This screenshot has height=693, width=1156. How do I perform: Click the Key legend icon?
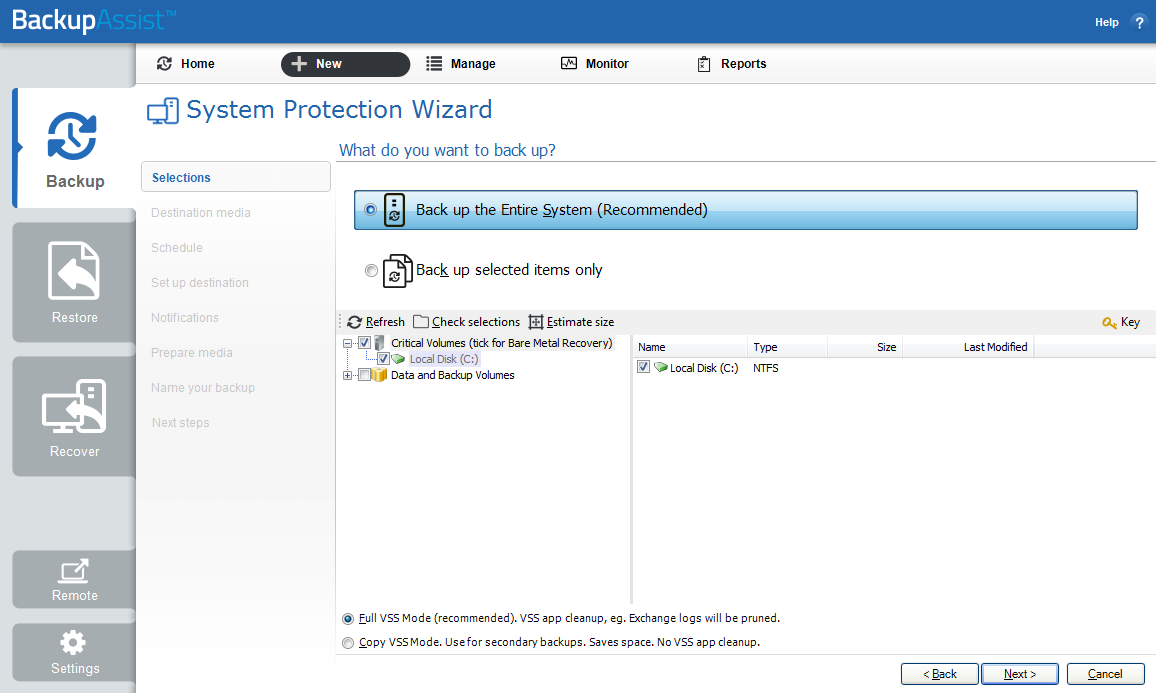tap(1109, 322)
